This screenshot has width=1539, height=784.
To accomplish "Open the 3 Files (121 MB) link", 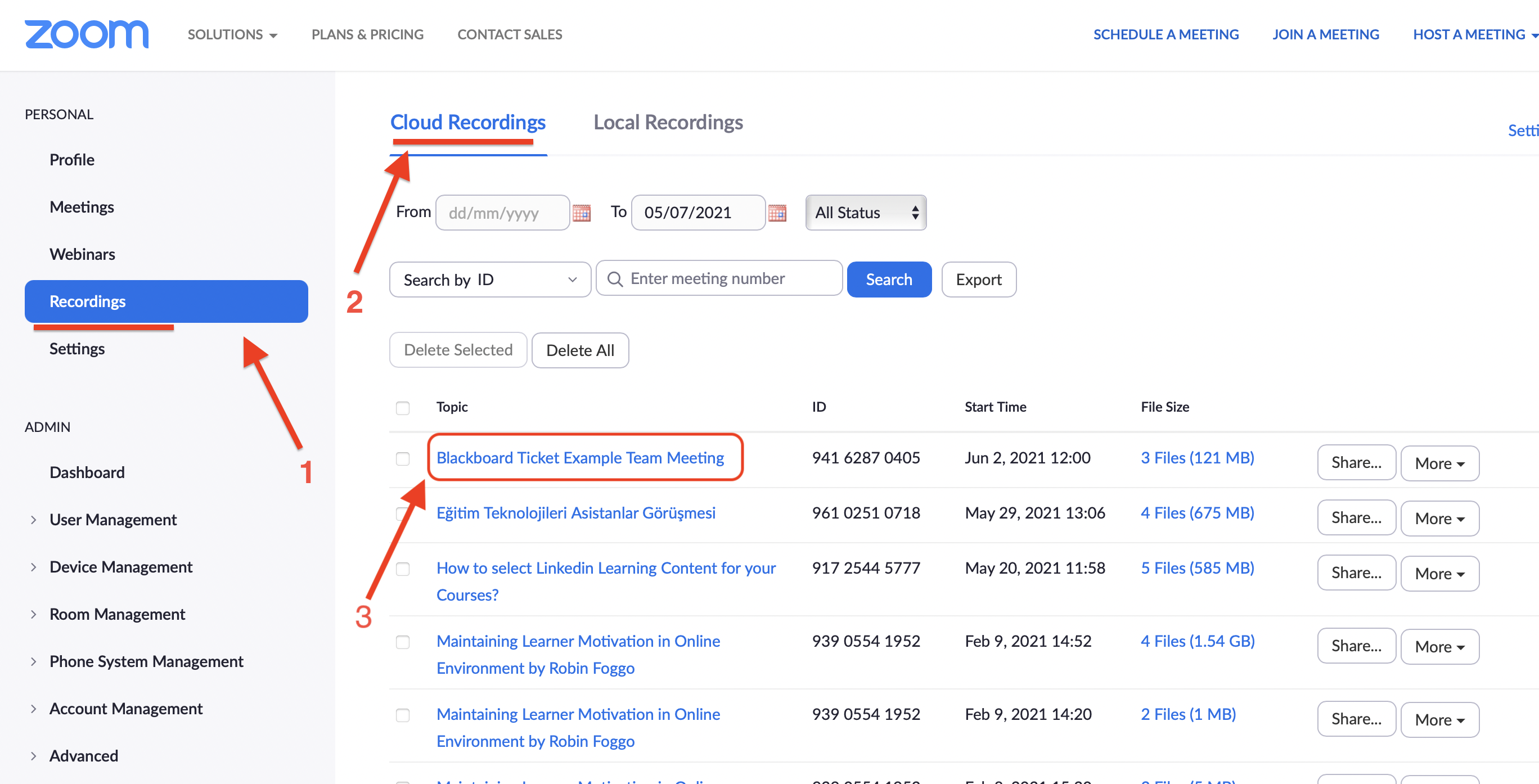I will tap(1197, 458).
